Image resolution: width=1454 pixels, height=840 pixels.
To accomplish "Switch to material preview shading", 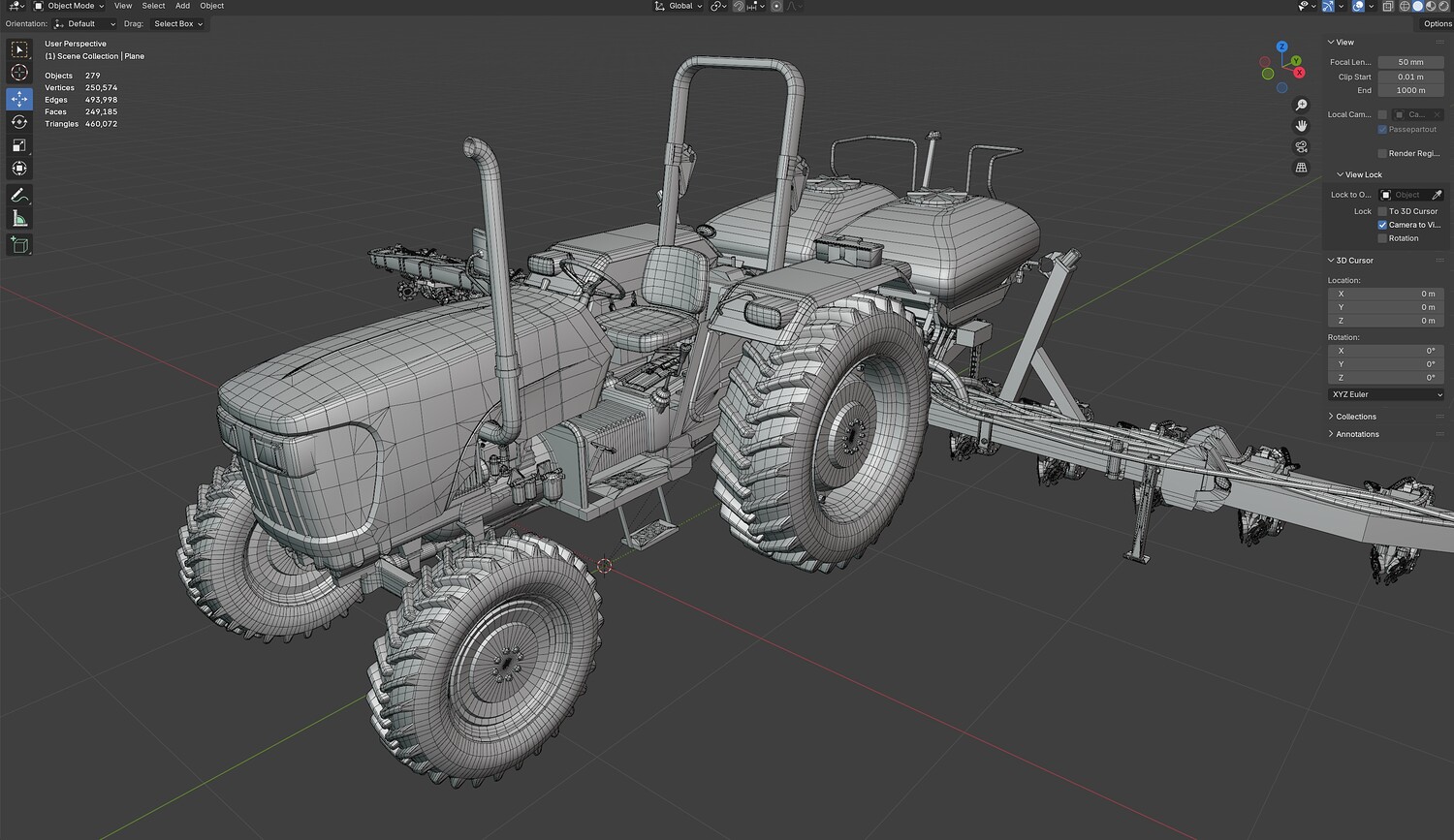I will [x=1430, y=6].
